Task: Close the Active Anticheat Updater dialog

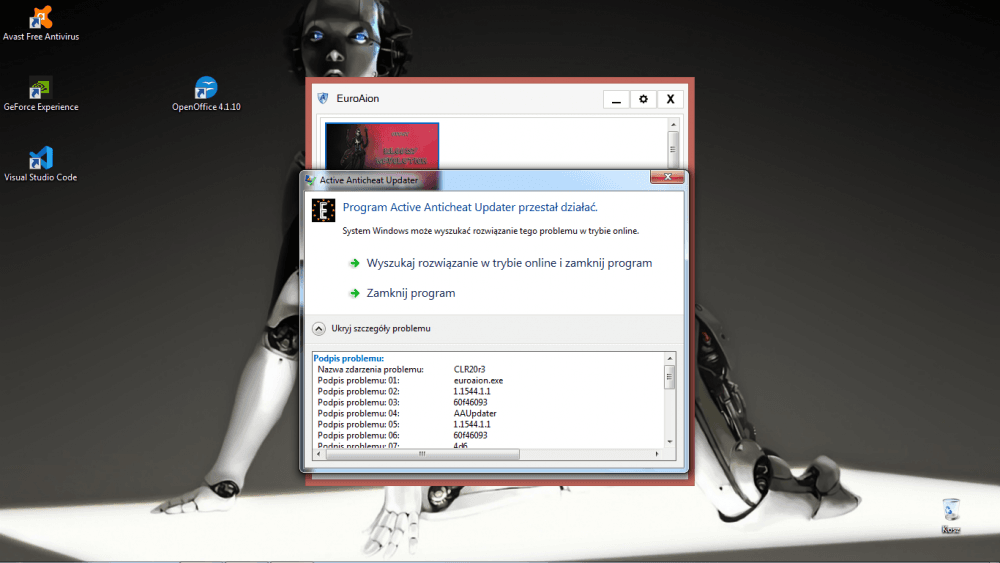Action: pos(666,178)
